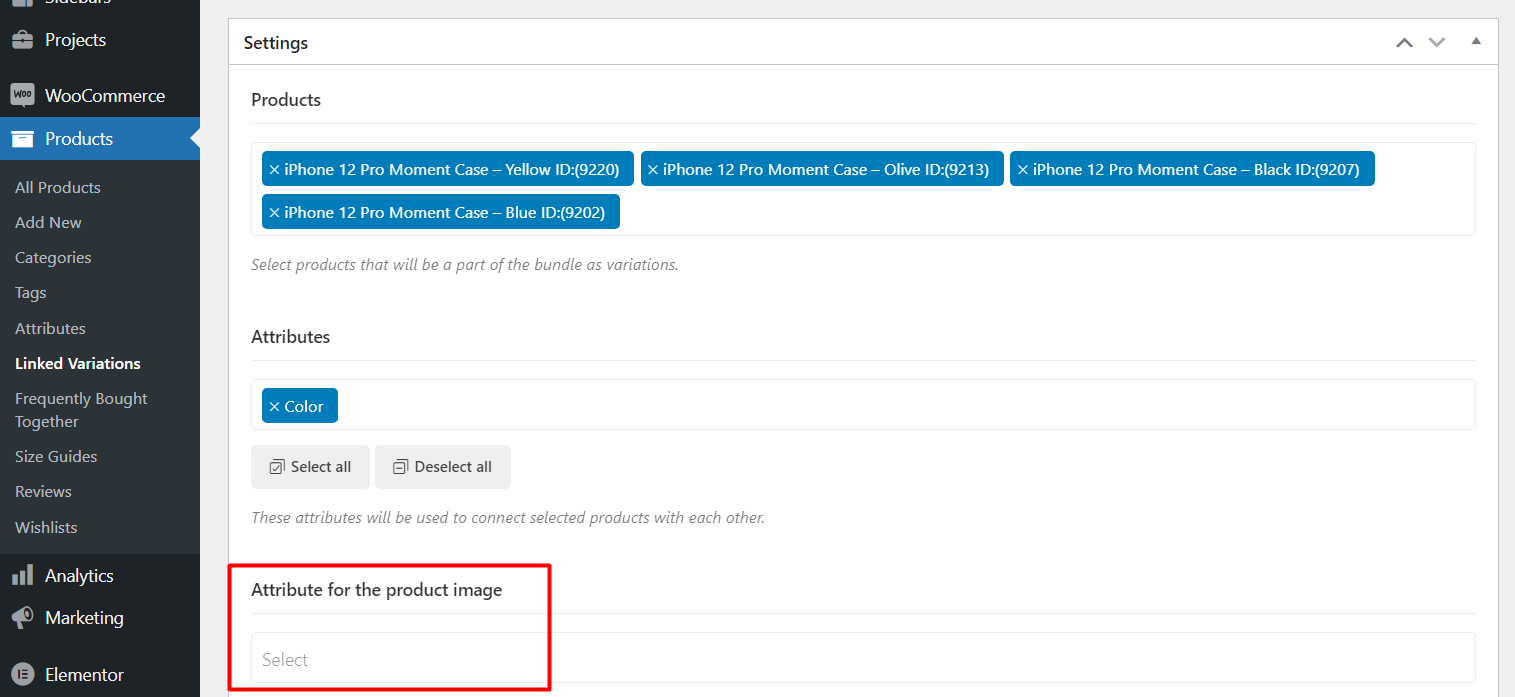Image resolution: width=1515 pixels, height=697 pixels.
Task: Click the Select all button
Action: coord(310,467)
